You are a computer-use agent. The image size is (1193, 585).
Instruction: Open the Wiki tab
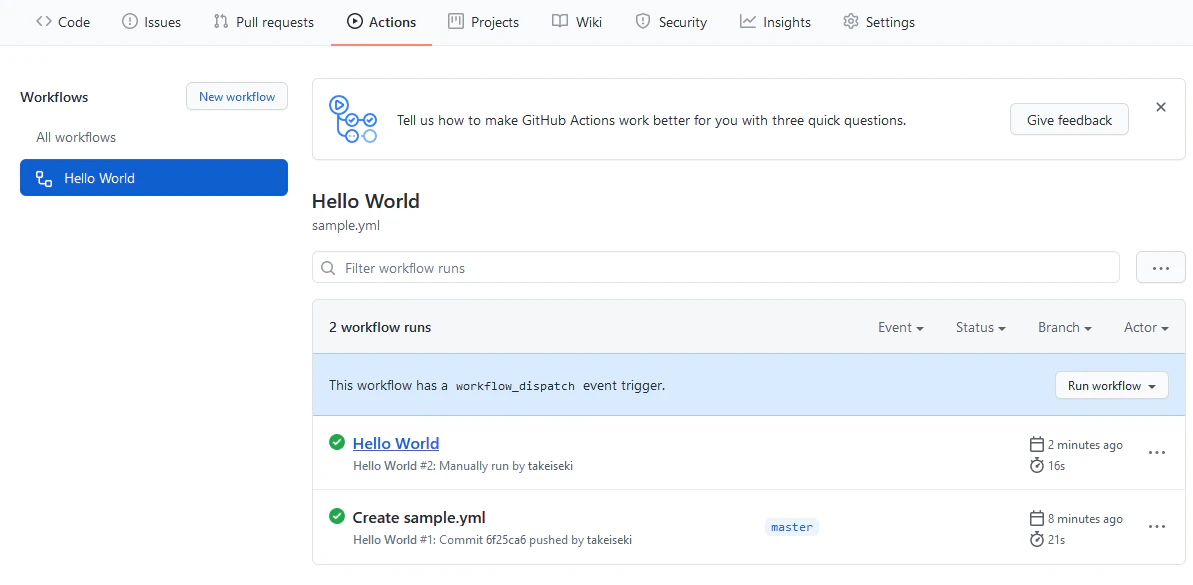coord(577,22)
